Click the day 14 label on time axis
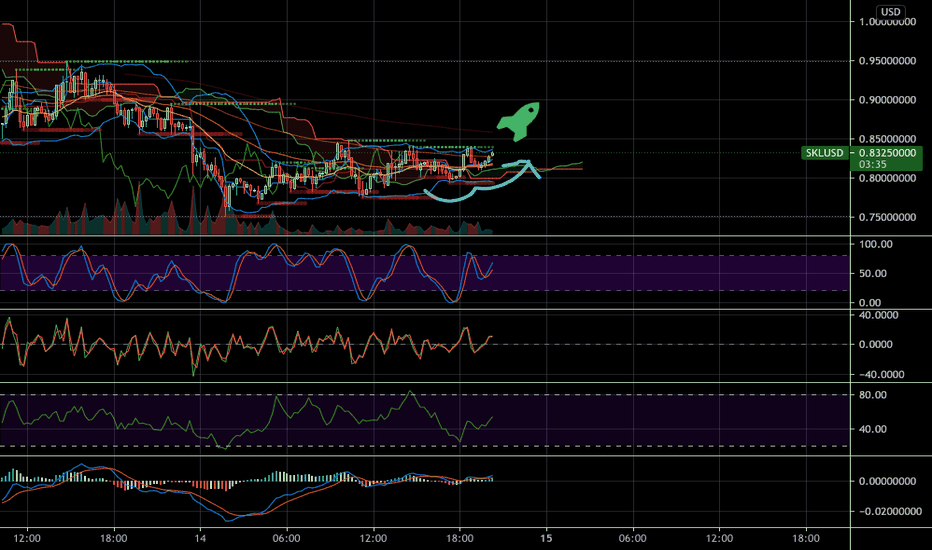 pos(200,538)
